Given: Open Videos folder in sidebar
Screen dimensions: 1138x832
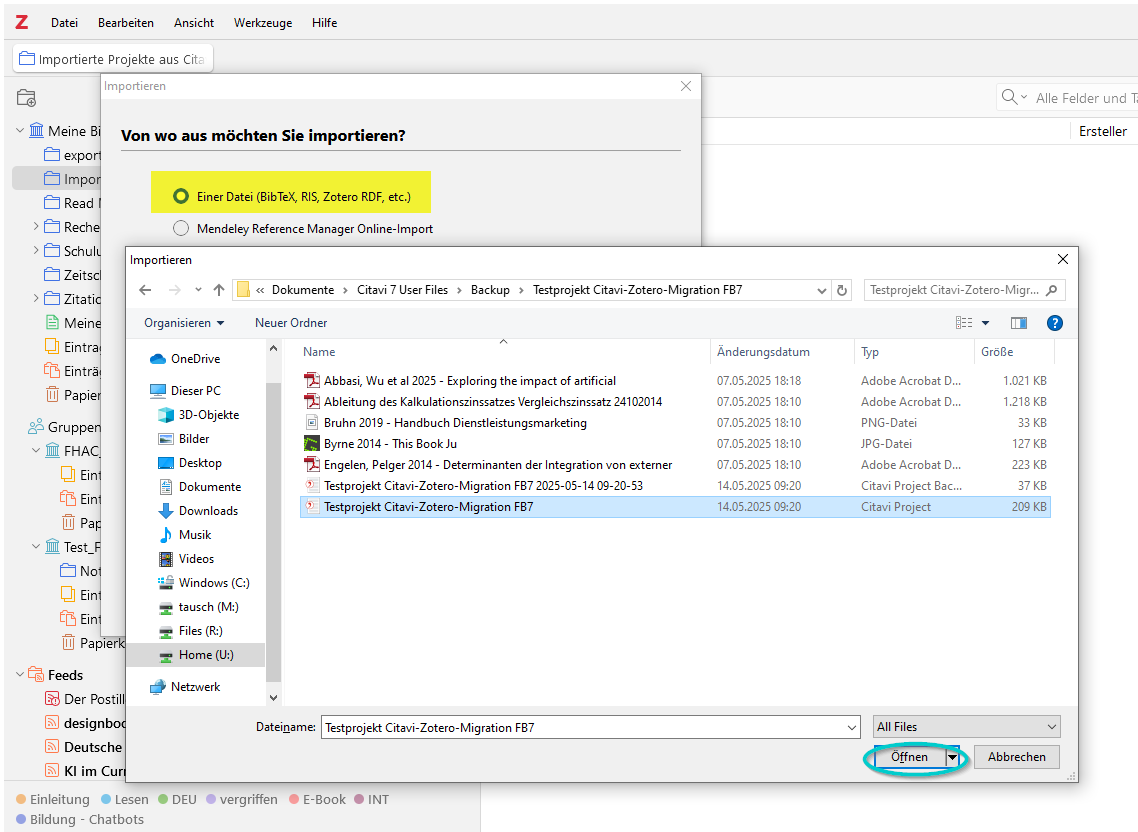Looking at the screenshot, I should [186, 558].
